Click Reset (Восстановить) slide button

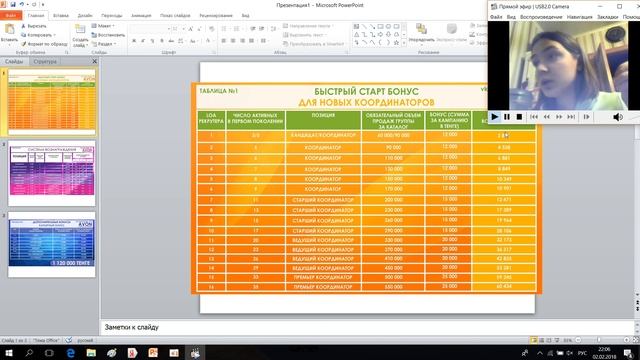coord(108,35)
